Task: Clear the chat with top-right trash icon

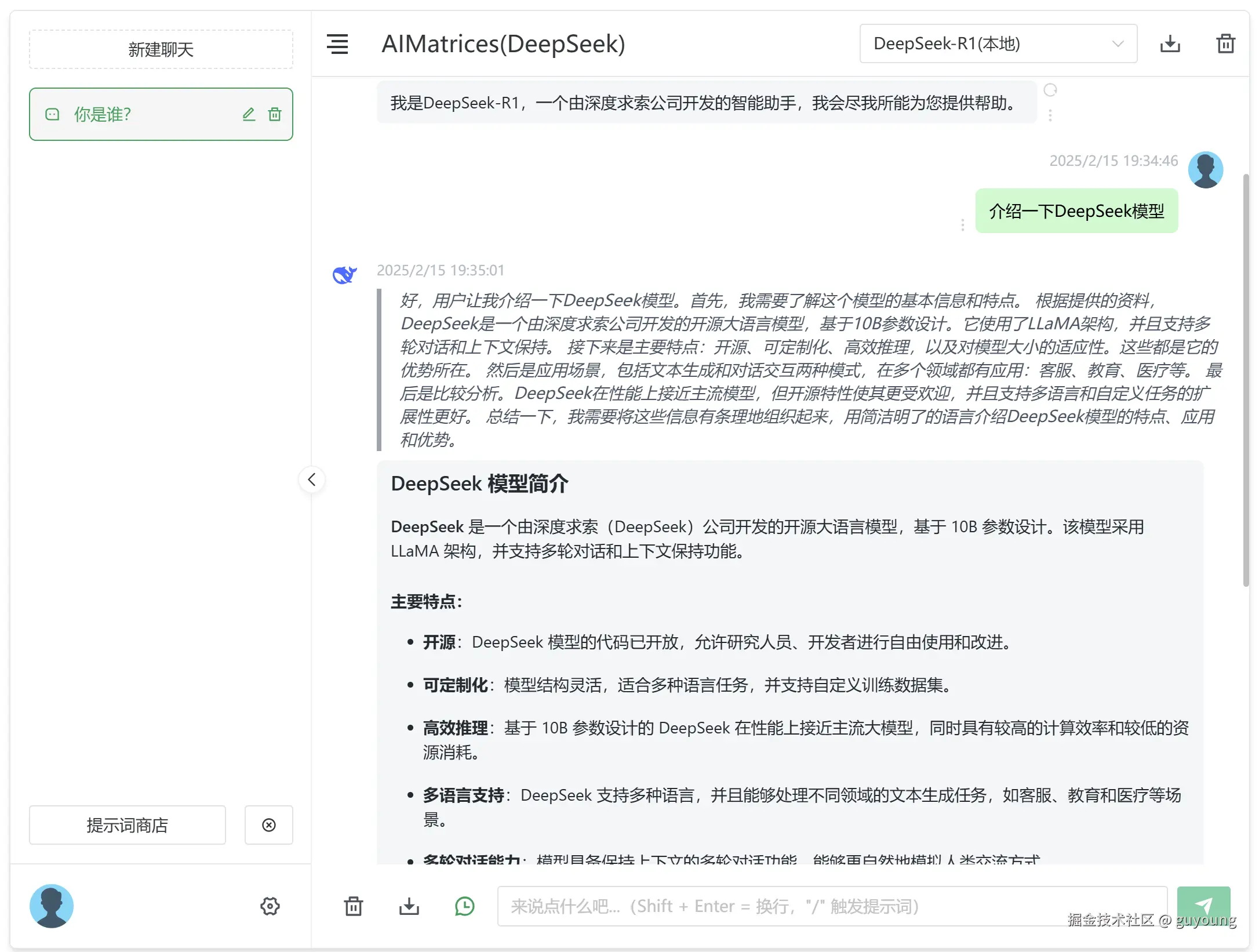Action: pyautogui.click(x=1225, y=43)
